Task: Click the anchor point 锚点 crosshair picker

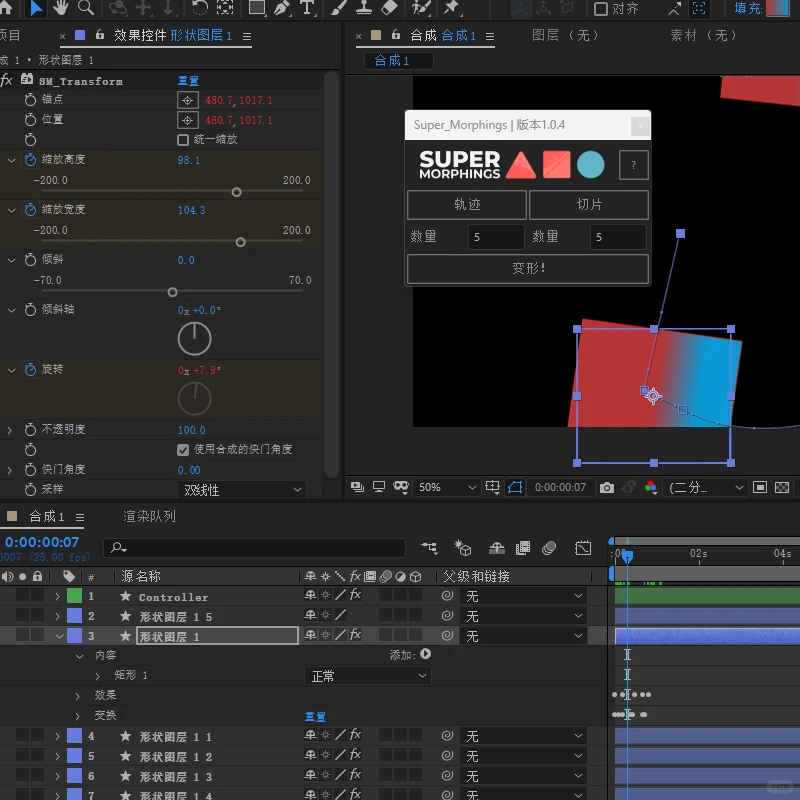Action: point(187,100)
